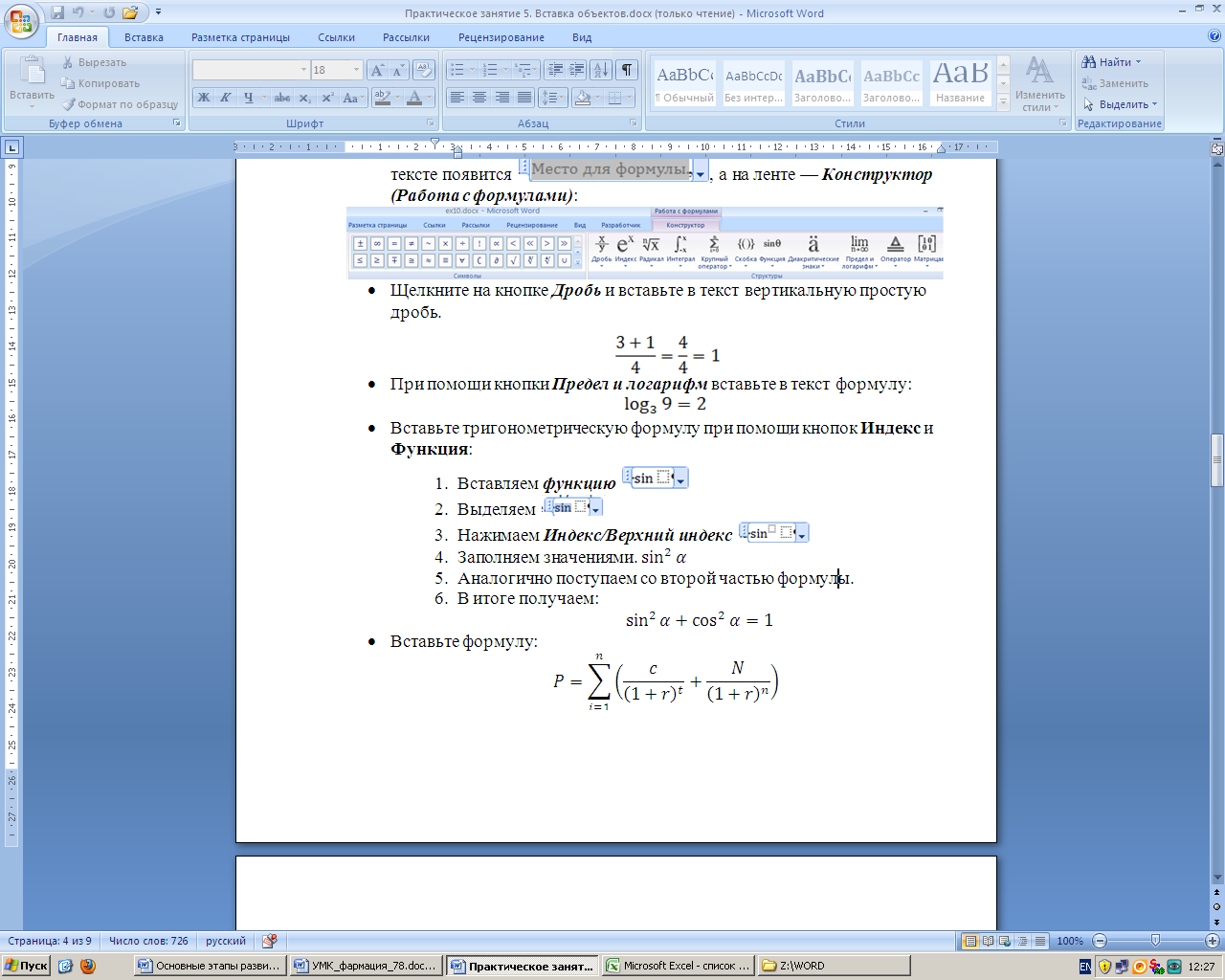Toggle Italic (К) formatting
The image size is (1225, 980).
tap(226, 98)
